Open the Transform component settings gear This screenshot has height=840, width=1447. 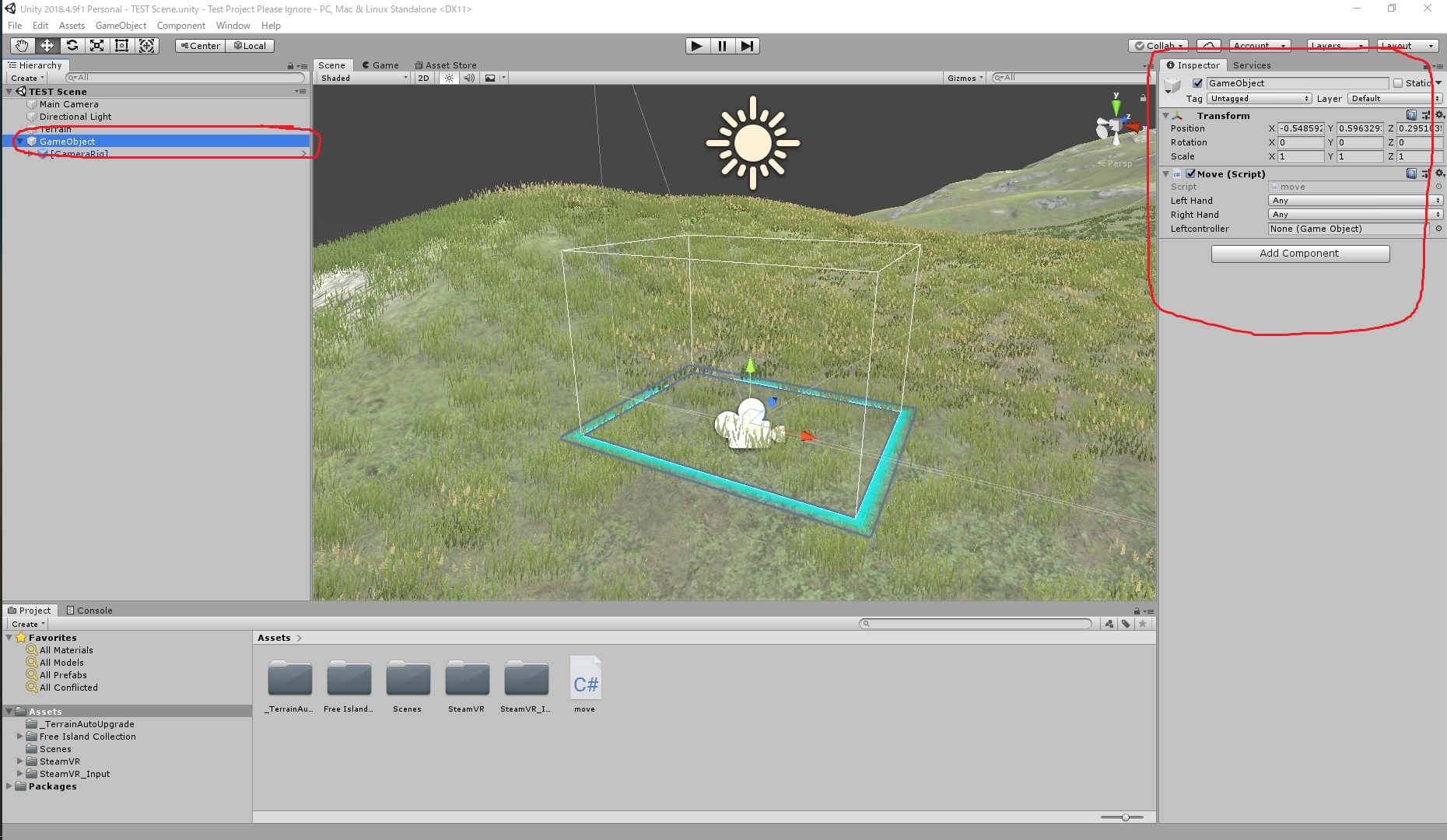(x=1438, y=115)
